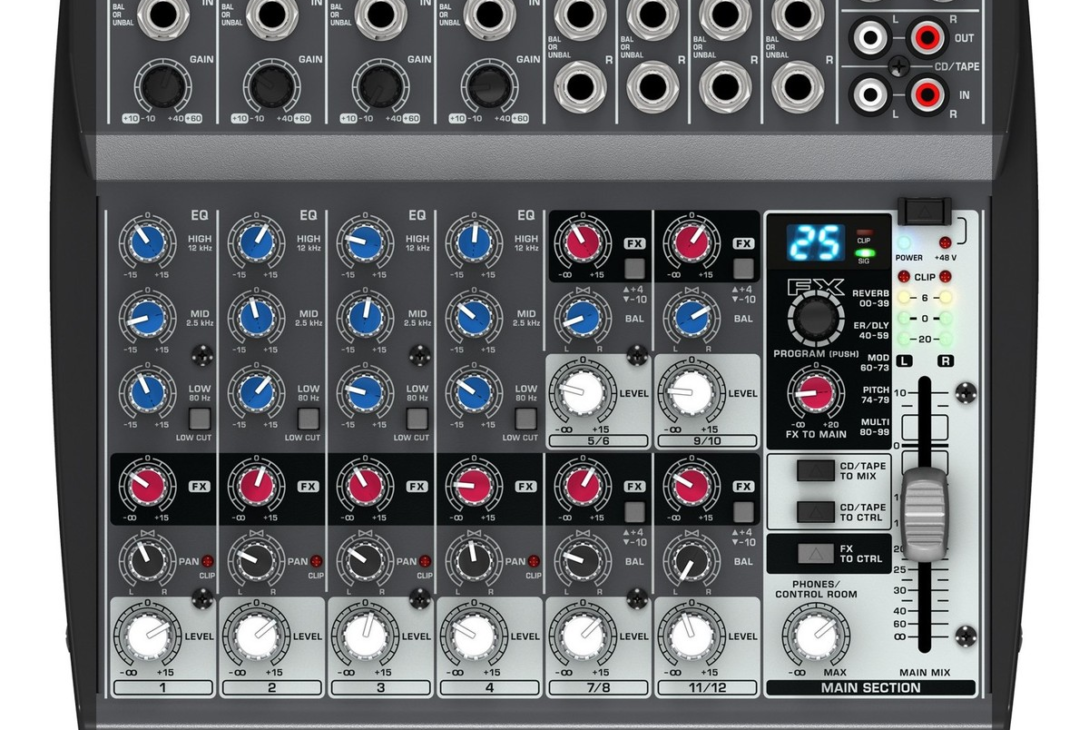The width and height of the screenshot is (1089, 730).
Task: Click the channel 2 GAIN knob
Action: [272, 88]
